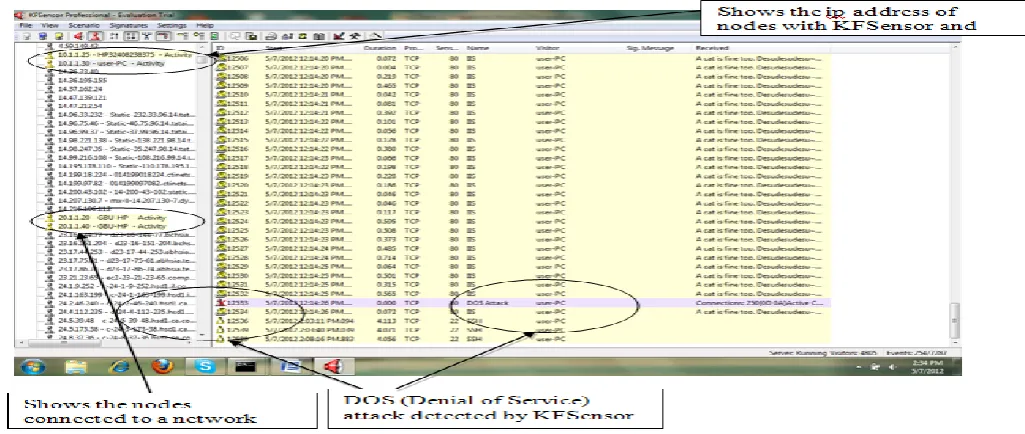Click the Visitors count in status bar
The image size is (1025, 434).
[853, 352]
